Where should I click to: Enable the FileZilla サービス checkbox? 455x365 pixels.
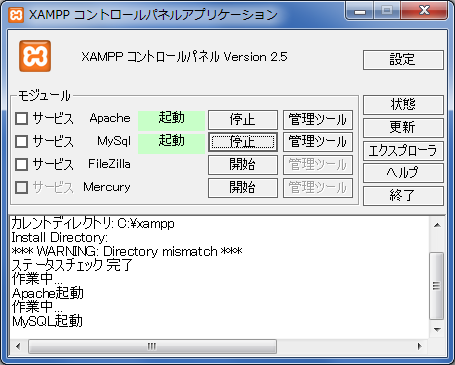[x=22, y=164]
